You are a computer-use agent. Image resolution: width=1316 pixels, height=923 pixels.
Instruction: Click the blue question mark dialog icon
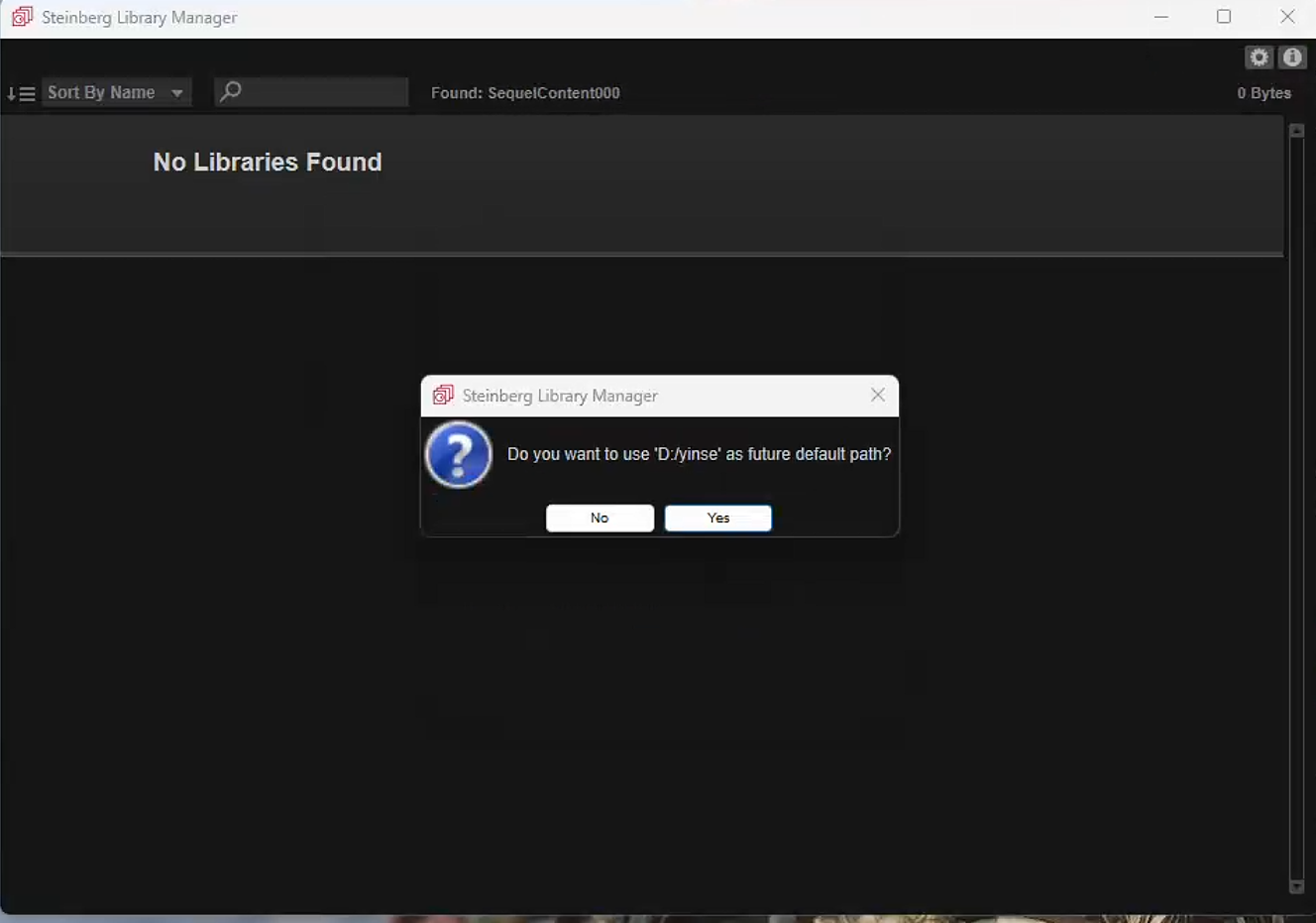coord(459,455)
